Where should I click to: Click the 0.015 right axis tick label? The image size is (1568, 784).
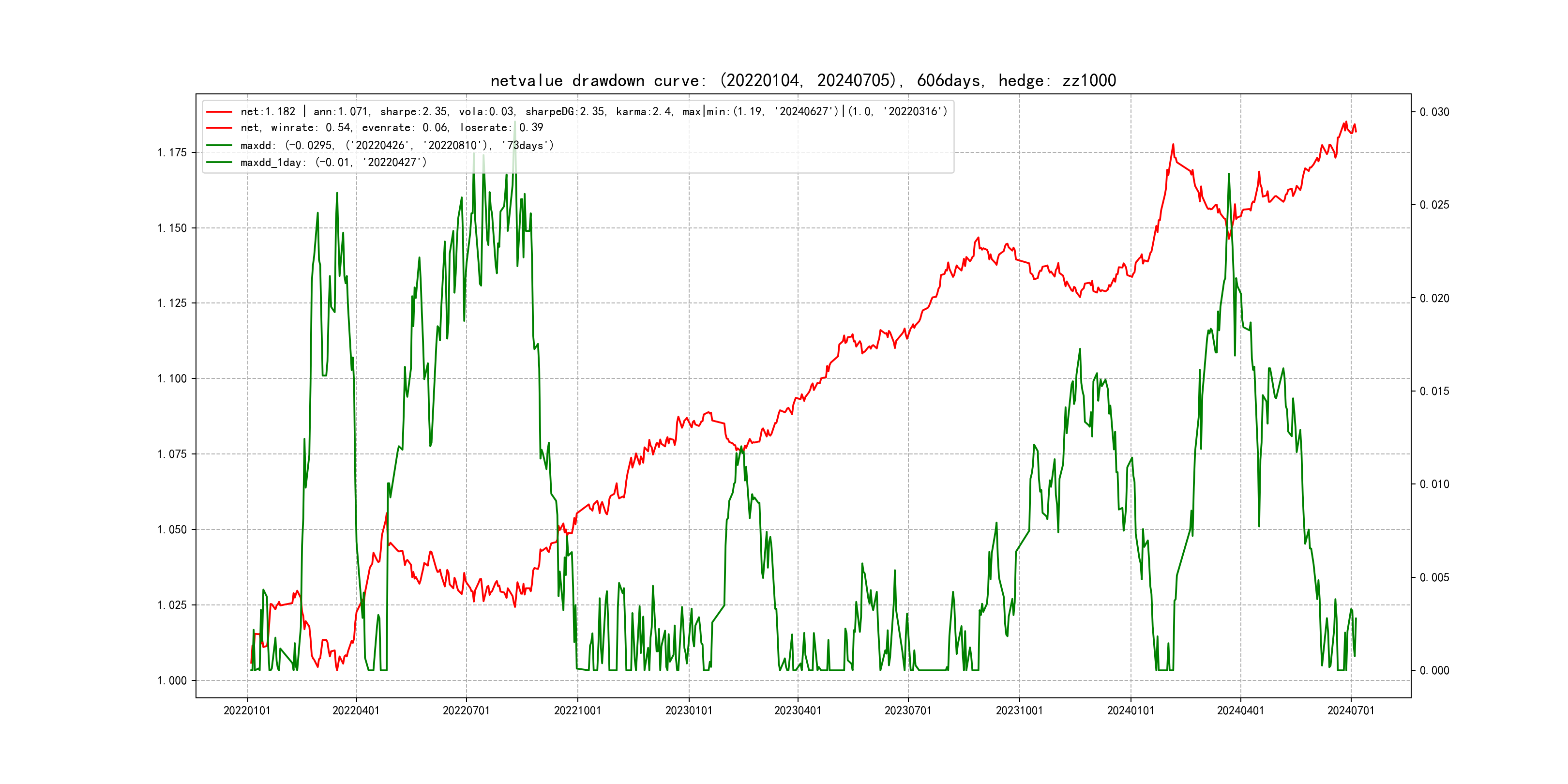[1435, 392]
